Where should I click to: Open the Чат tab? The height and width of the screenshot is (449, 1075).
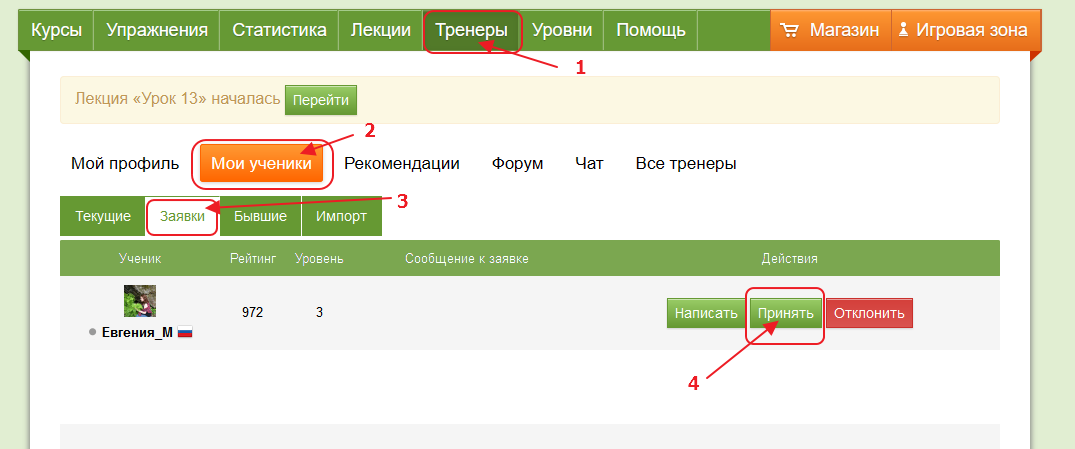[589, 163]
